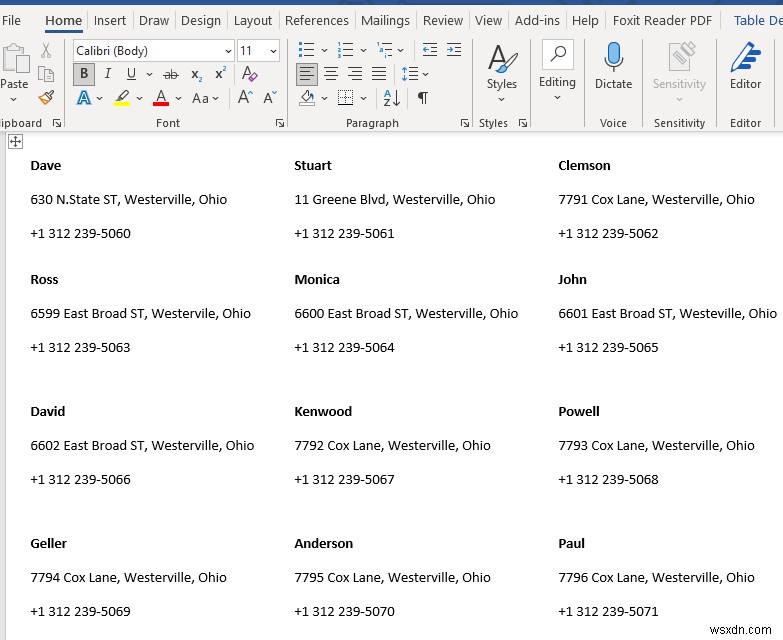
Task: Open the File tab
Action: coord(11,20)
